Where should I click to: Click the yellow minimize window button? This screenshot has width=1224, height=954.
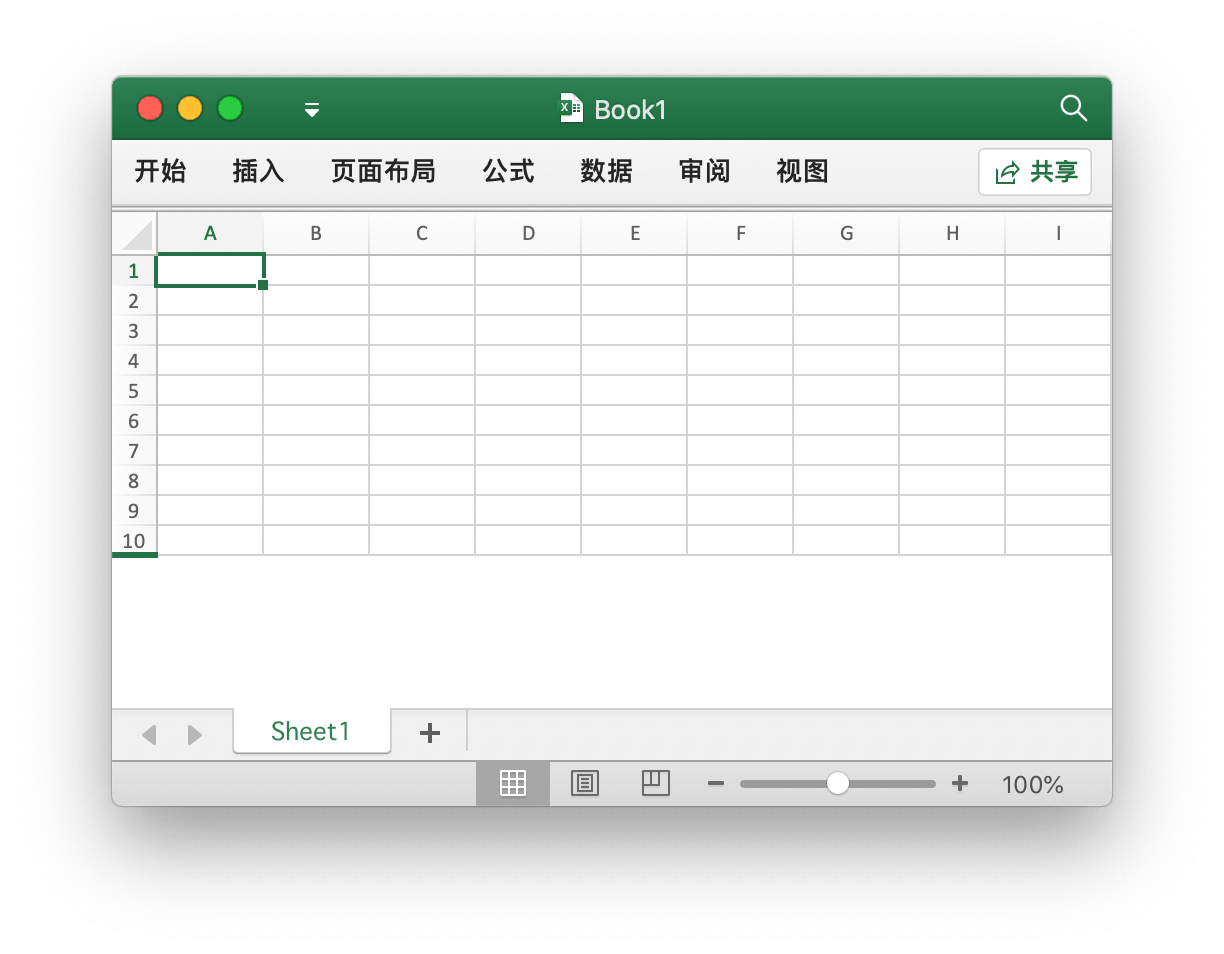[x=190, y=108]
